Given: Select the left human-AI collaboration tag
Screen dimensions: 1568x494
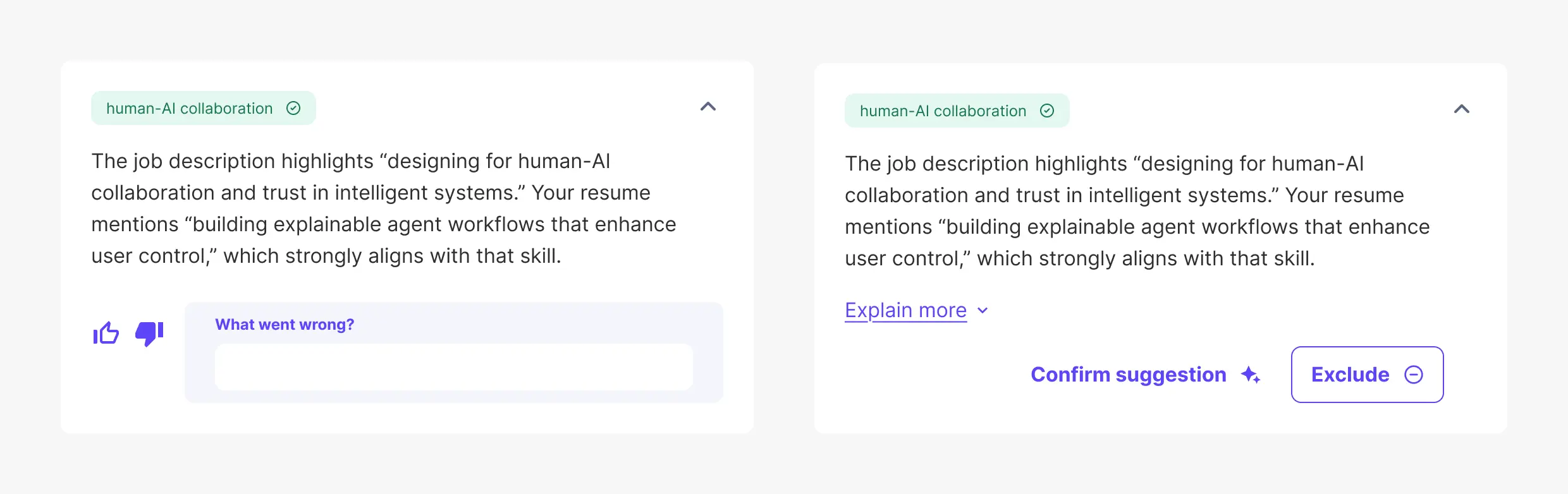Looking at the screenshot, I should pos(189,109).
